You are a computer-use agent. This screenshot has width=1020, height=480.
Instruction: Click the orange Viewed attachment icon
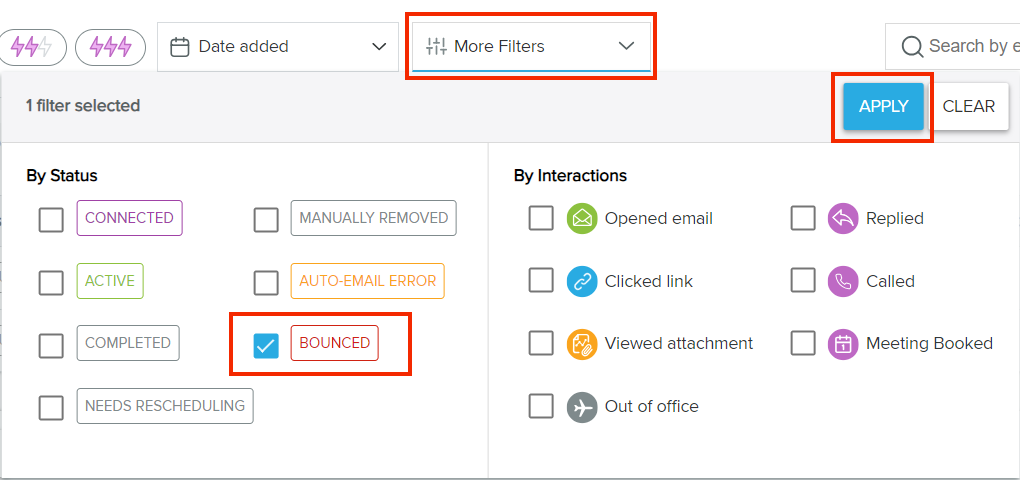pos(582,344)
